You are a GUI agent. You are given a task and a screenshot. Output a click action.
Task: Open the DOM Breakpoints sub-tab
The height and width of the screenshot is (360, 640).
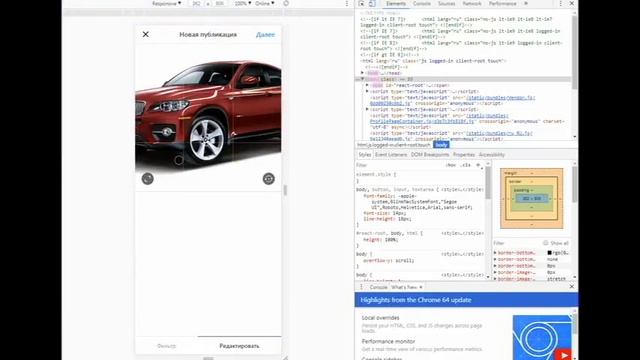click(x=430, y=155)
